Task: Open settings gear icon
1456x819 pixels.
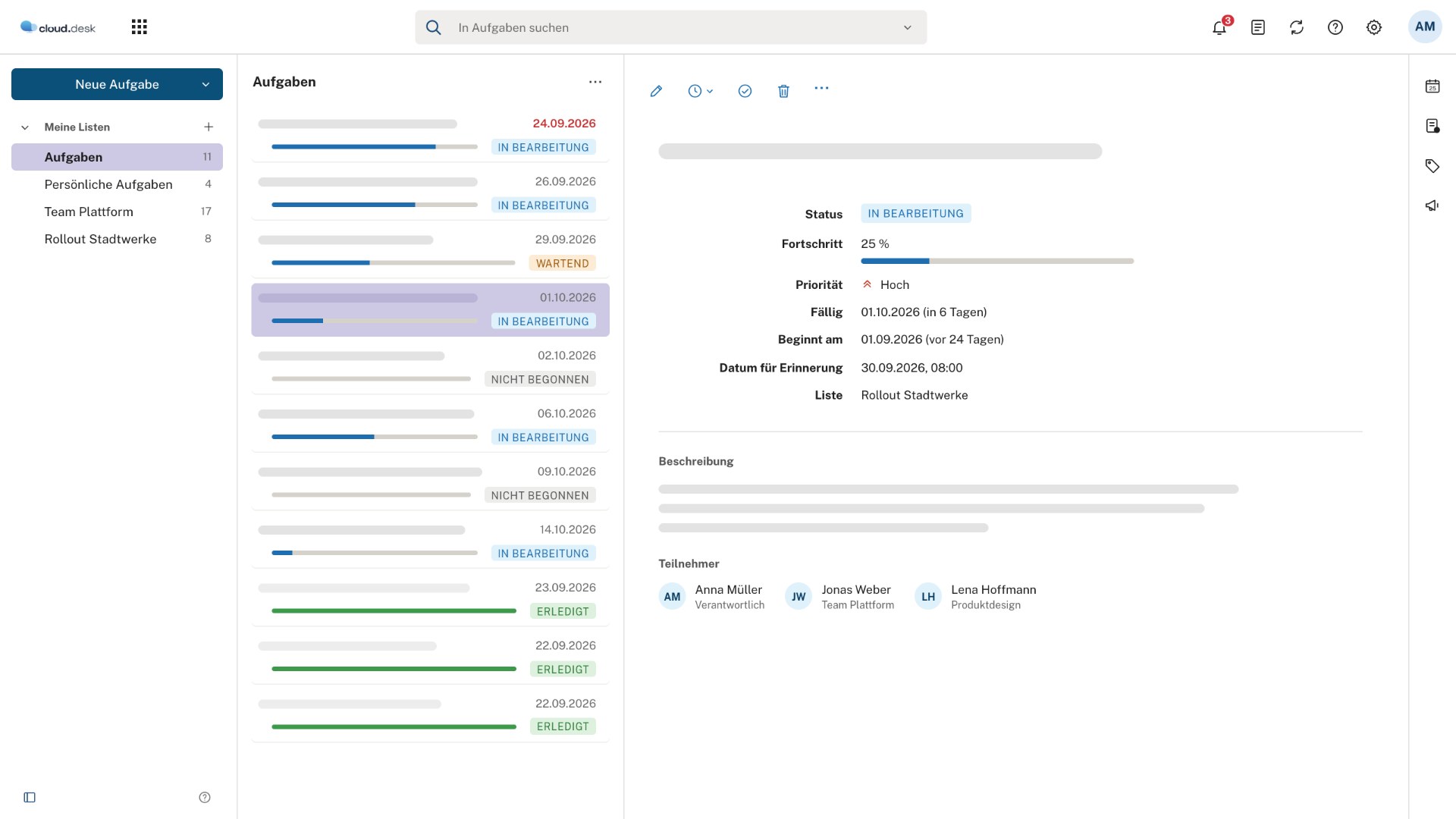Action: (1374, 27)
